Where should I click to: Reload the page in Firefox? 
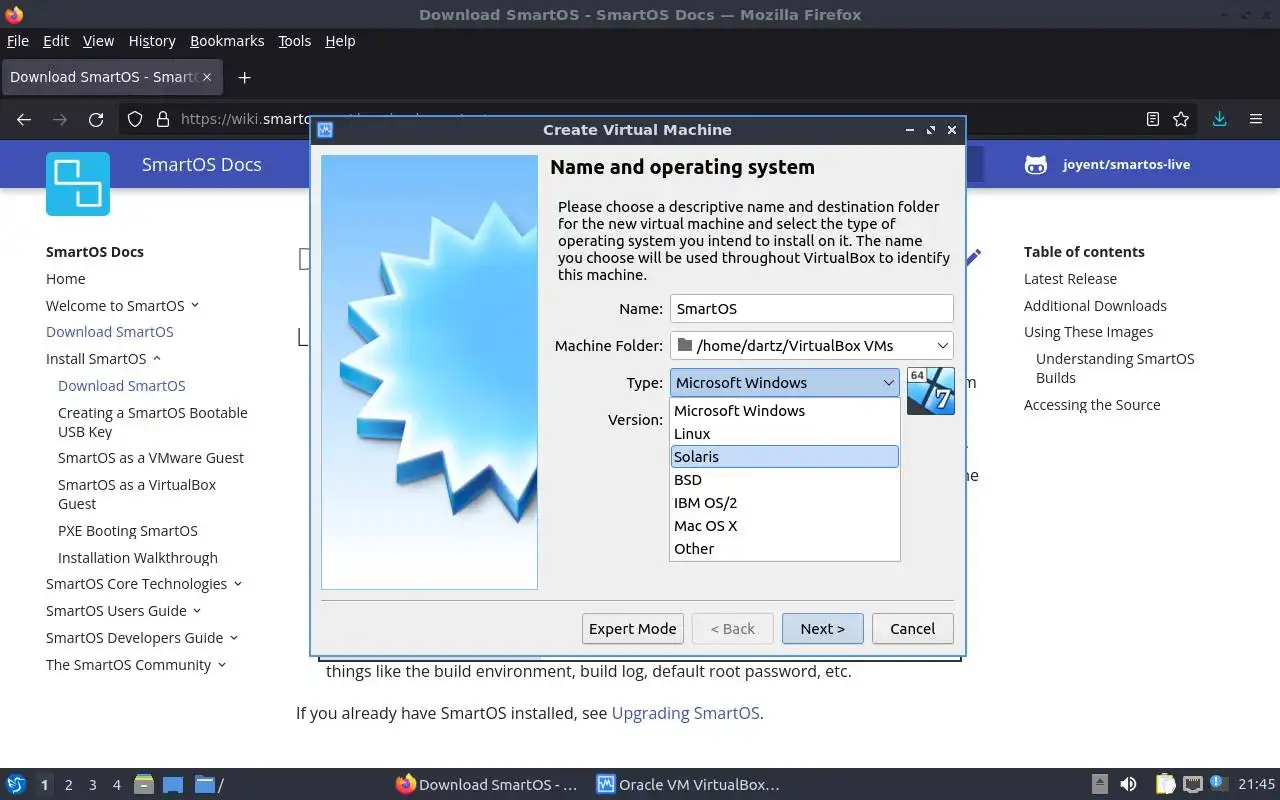[x=96, y=119]
